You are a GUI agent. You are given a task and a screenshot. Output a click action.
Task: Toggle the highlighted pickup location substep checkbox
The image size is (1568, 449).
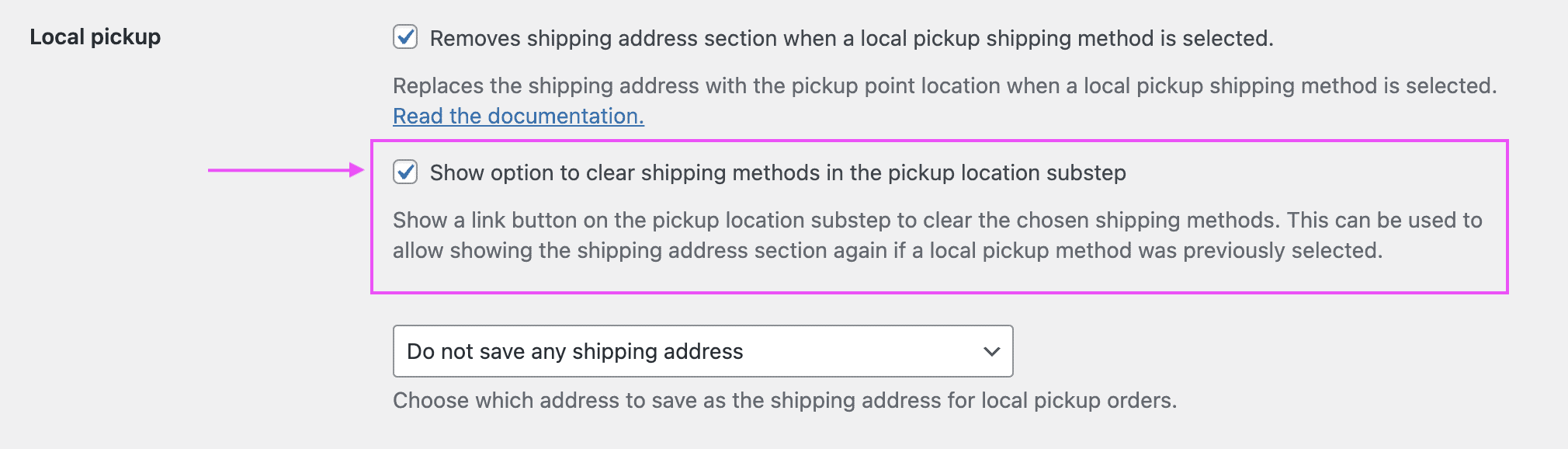point(407,172)
